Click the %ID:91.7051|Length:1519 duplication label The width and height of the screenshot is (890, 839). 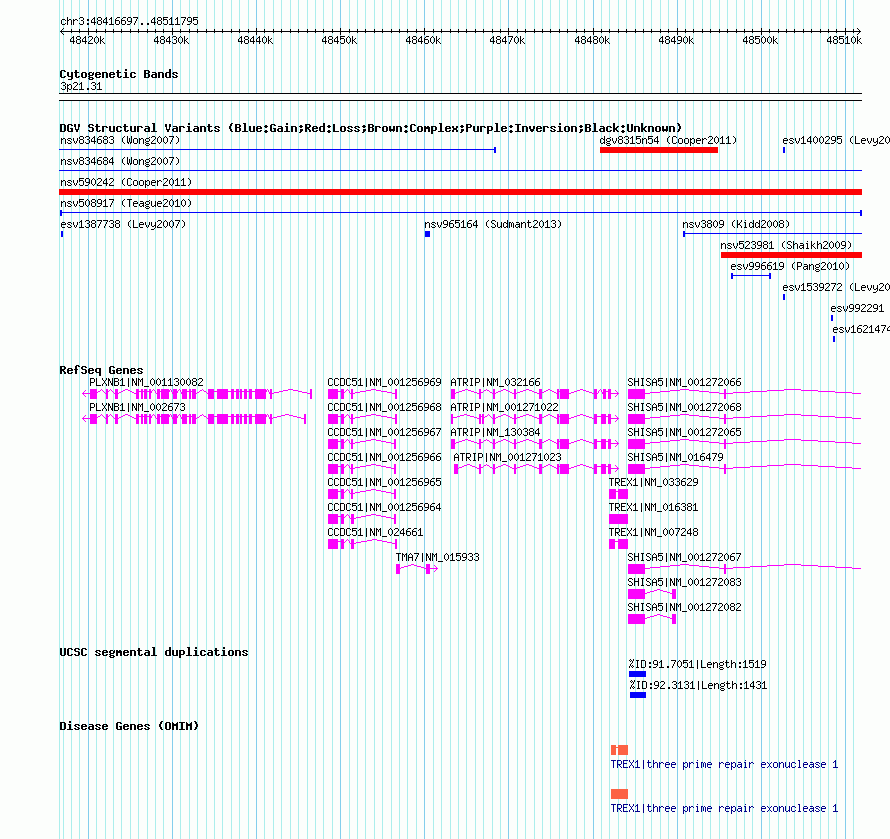[698, 664]
